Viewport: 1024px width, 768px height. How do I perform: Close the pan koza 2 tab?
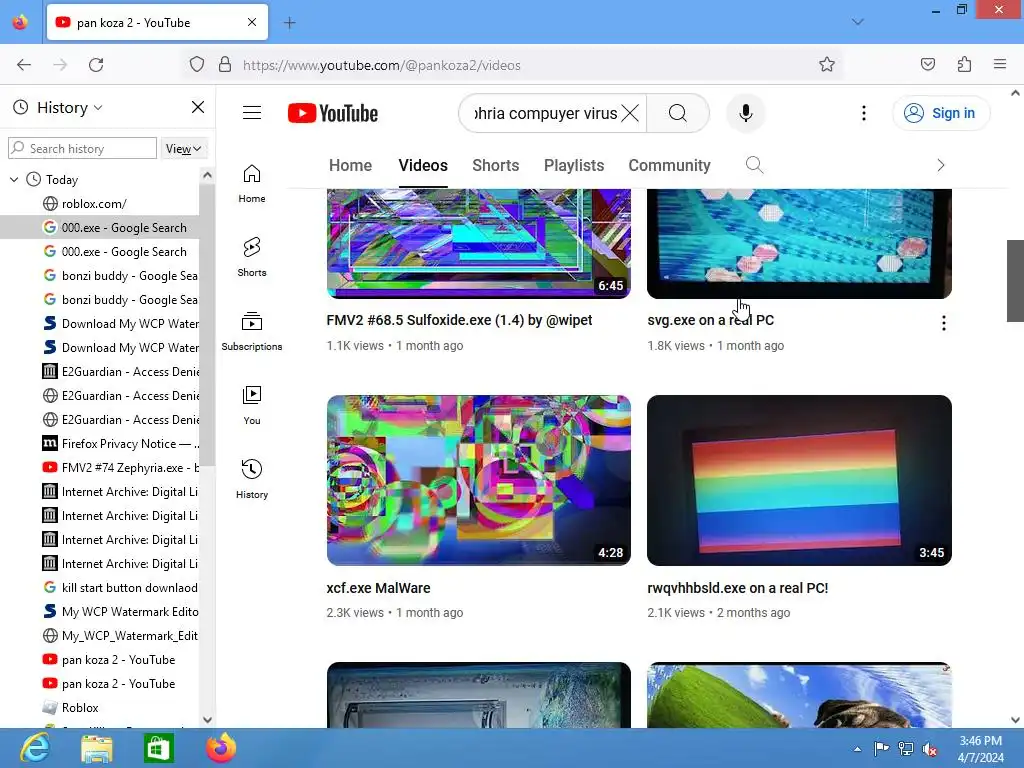(252, 22)
